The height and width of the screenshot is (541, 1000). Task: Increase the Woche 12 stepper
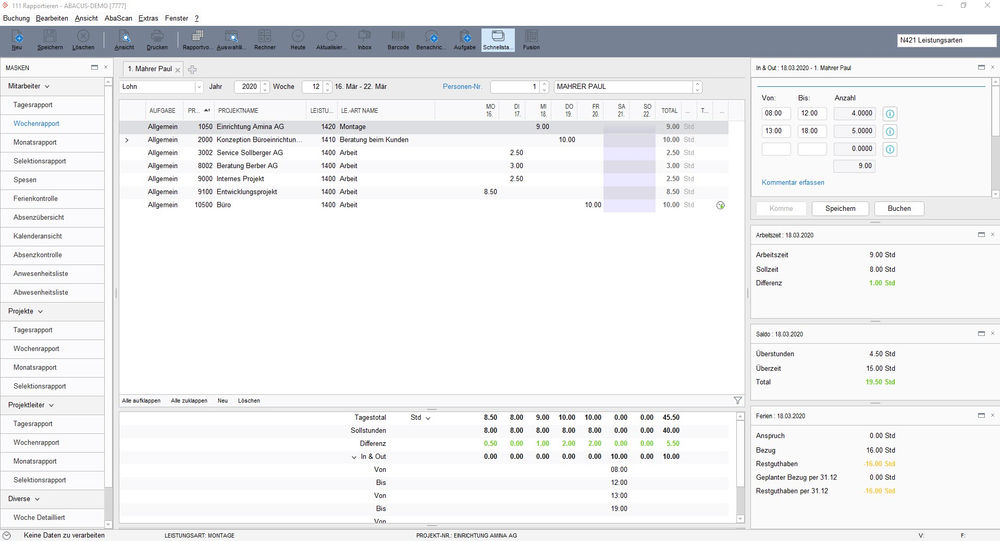pyautogui.click(x=327, y=84)
